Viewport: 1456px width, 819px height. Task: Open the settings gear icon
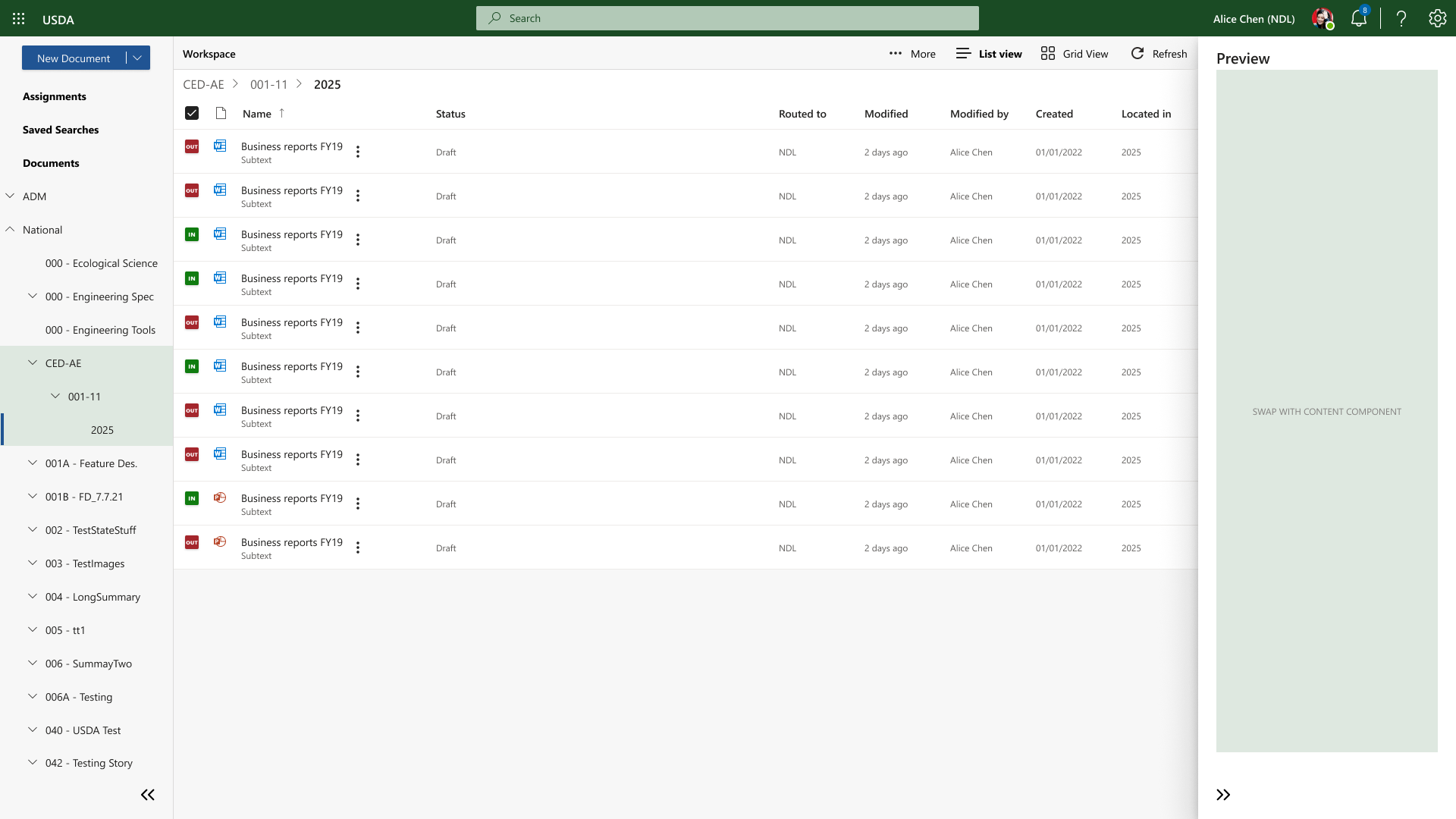click(x=1437, y=19)
